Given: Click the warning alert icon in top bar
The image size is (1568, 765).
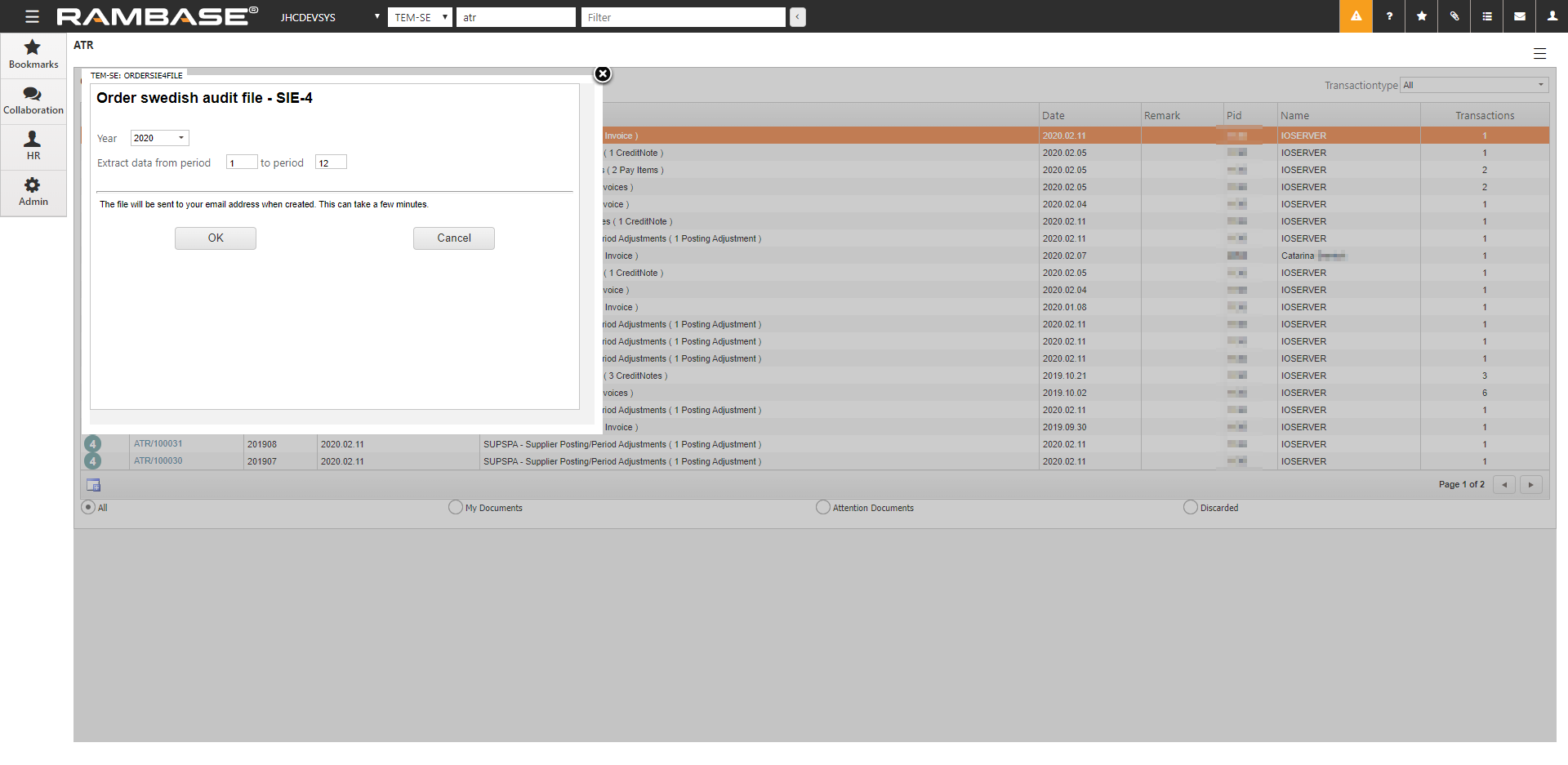Looking at the screenshot, I should tap(1356, 16).
